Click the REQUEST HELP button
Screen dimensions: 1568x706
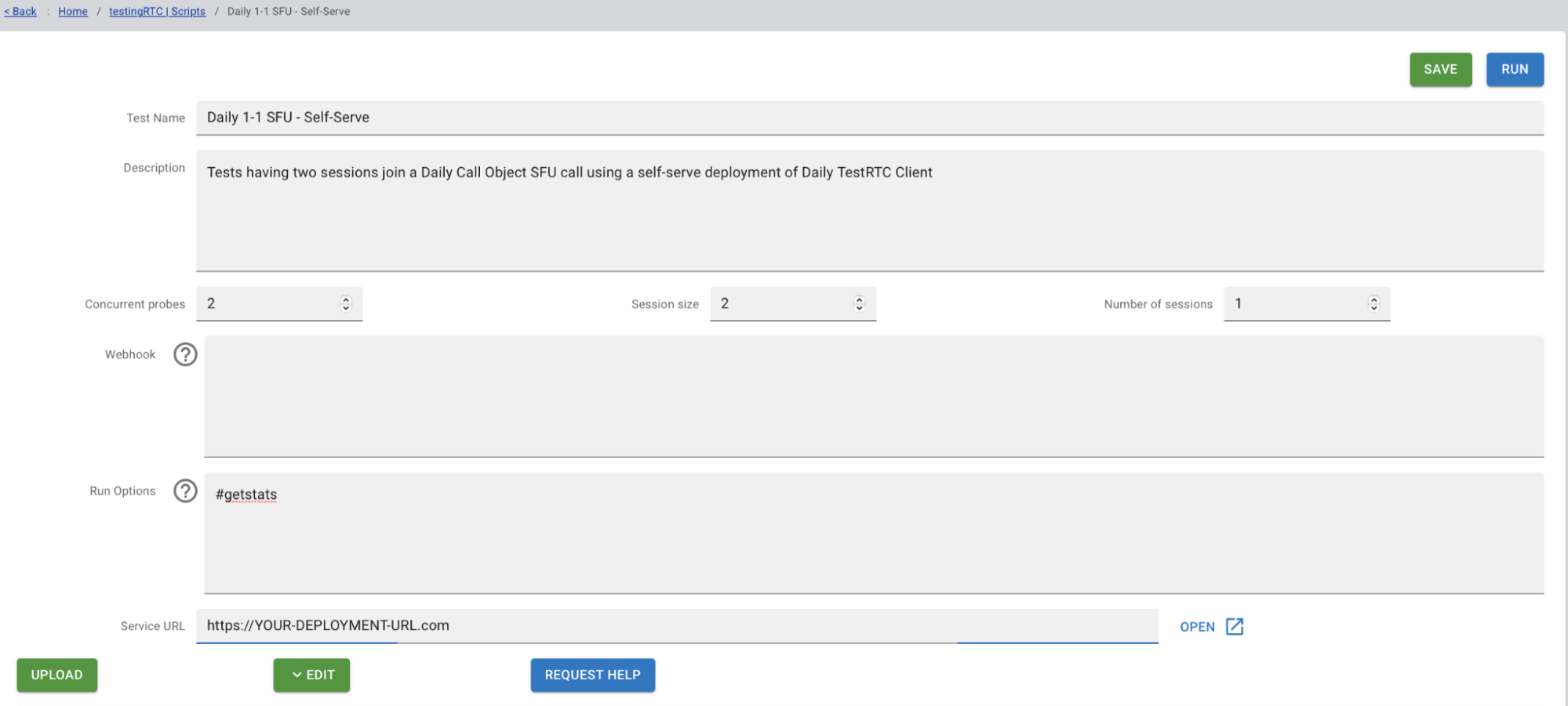click(x=592, y=675)
